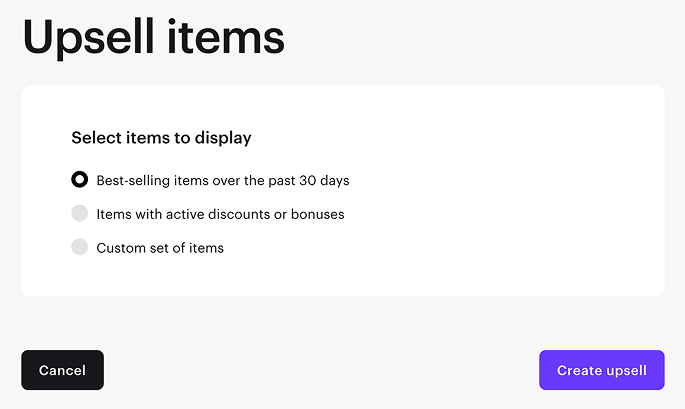Viewport: 685px width, 409px height.
Task: Click '30 days' in the first option label
Action: [324, 181]
